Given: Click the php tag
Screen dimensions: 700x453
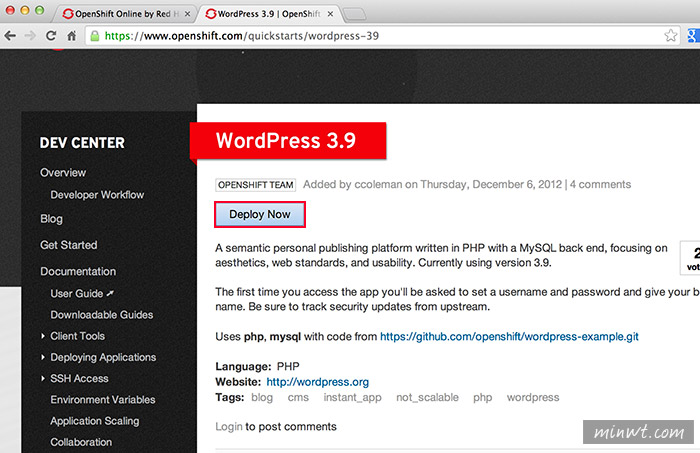Looking at the screenshot, I should pos(483,397).
